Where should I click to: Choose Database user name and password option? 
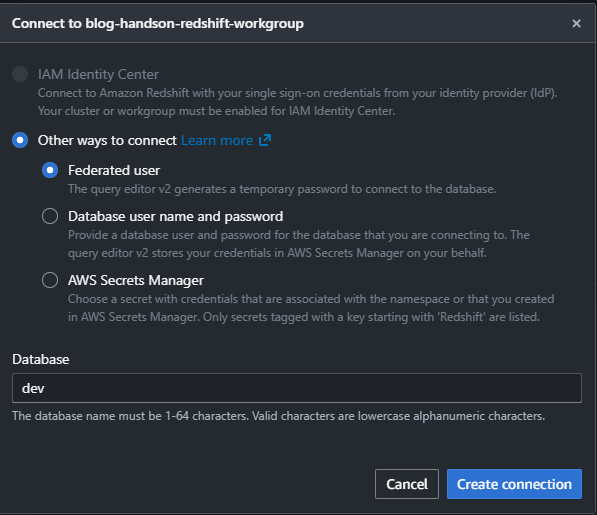click(50, 216)
